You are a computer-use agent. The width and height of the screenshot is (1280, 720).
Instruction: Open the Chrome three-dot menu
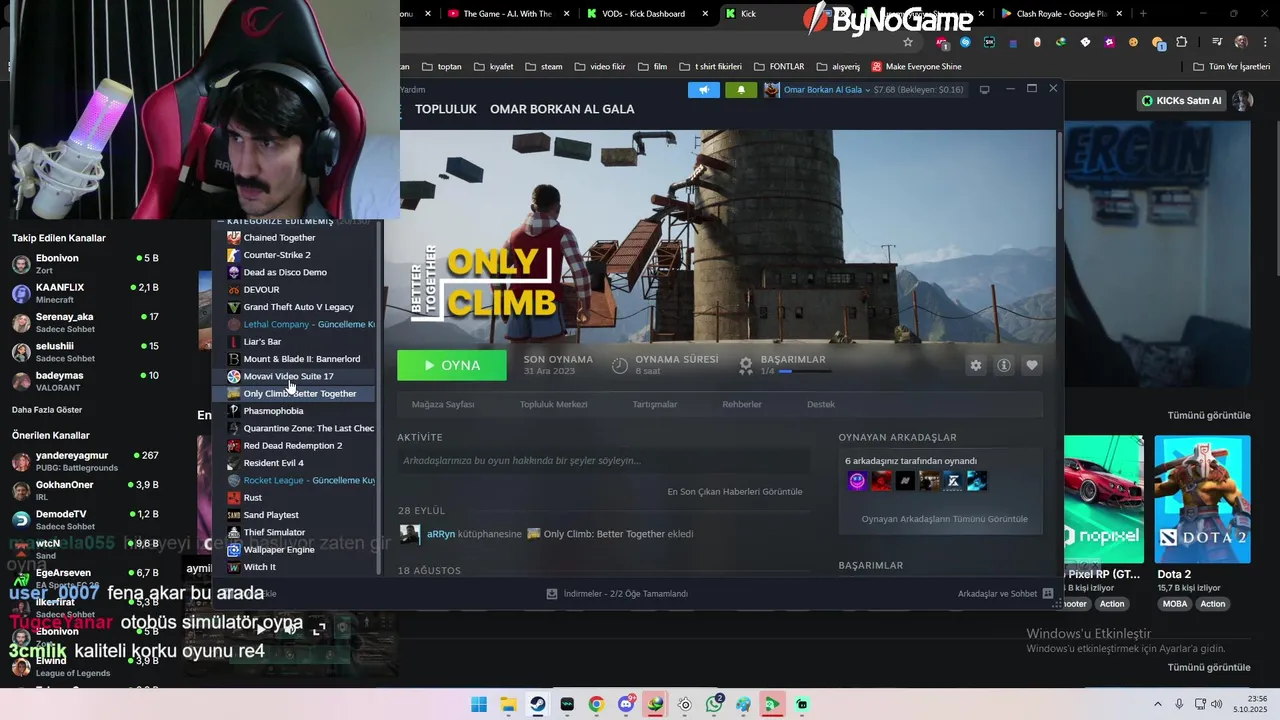tap(1264, 42)
